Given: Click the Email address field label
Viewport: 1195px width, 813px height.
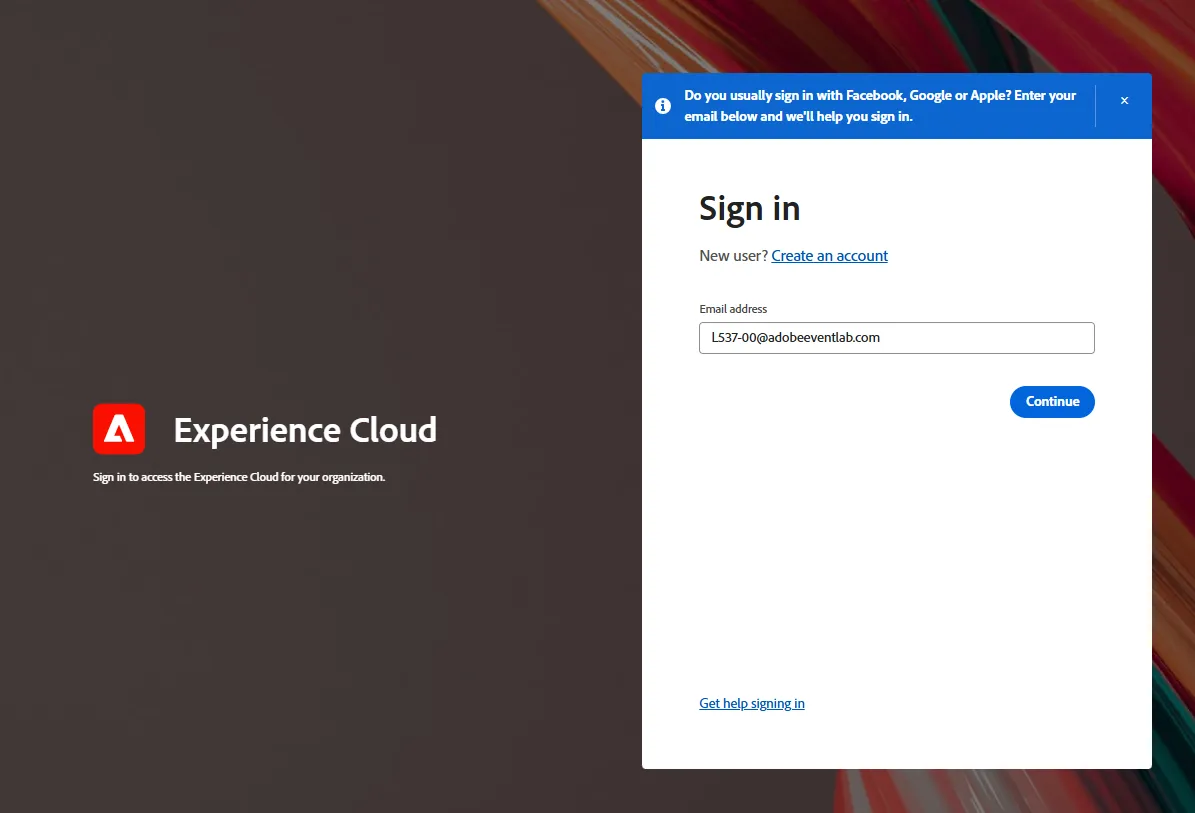Looking at the screenshot, I should [733, 309].
